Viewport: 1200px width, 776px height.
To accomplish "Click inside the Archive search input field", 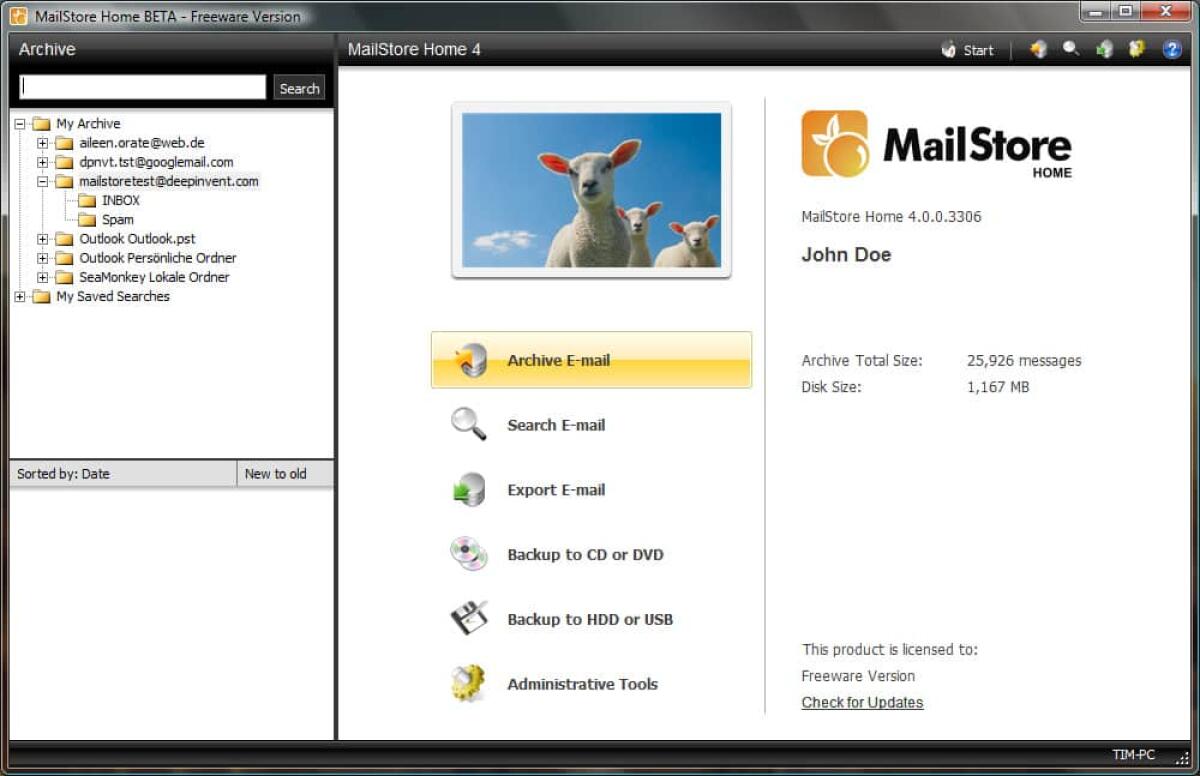I will coord(140,87).
